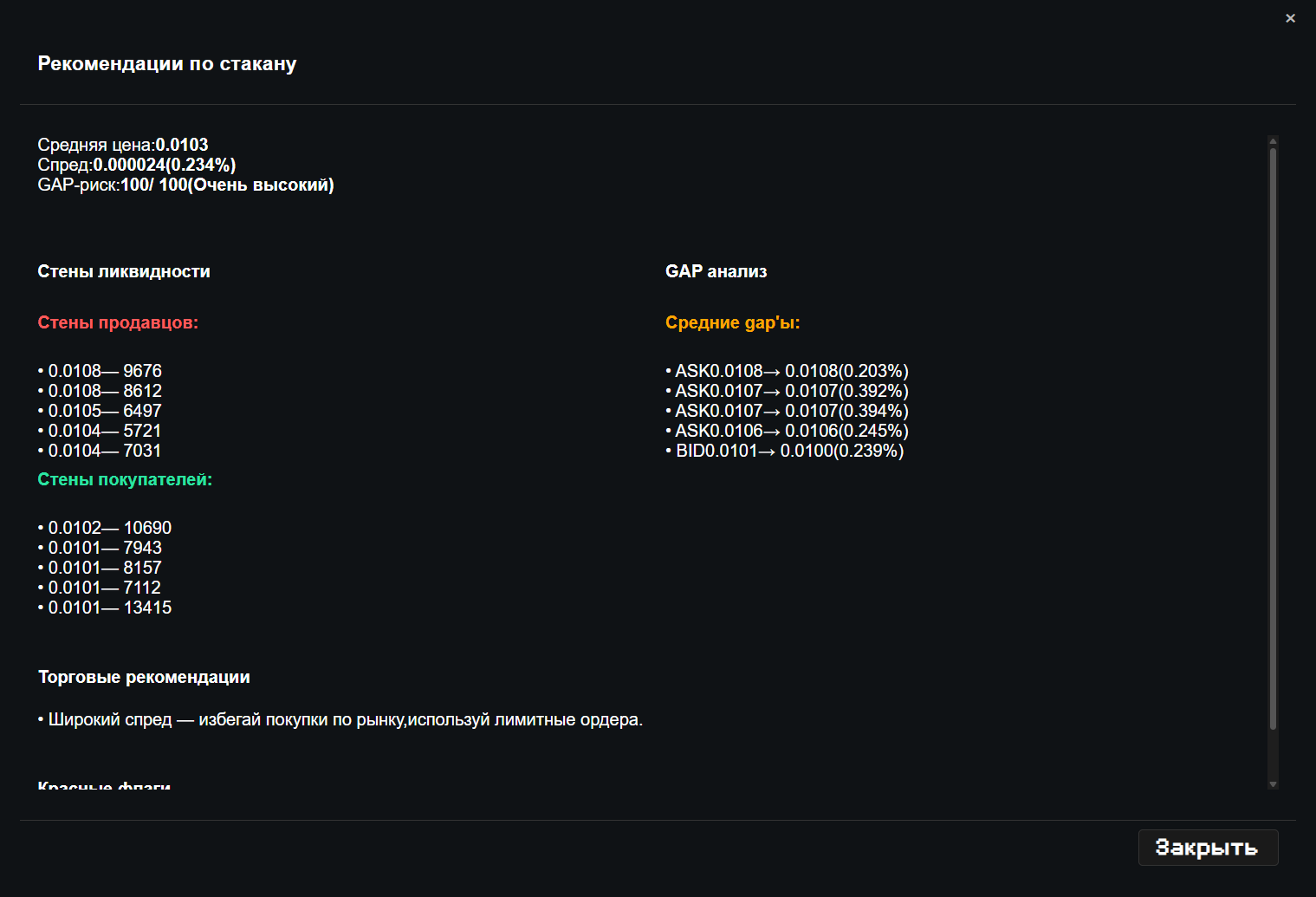Select buyer wall 0.0101— 13415
Viewport: 1316px width, 897px height.
tap(105, 608)
